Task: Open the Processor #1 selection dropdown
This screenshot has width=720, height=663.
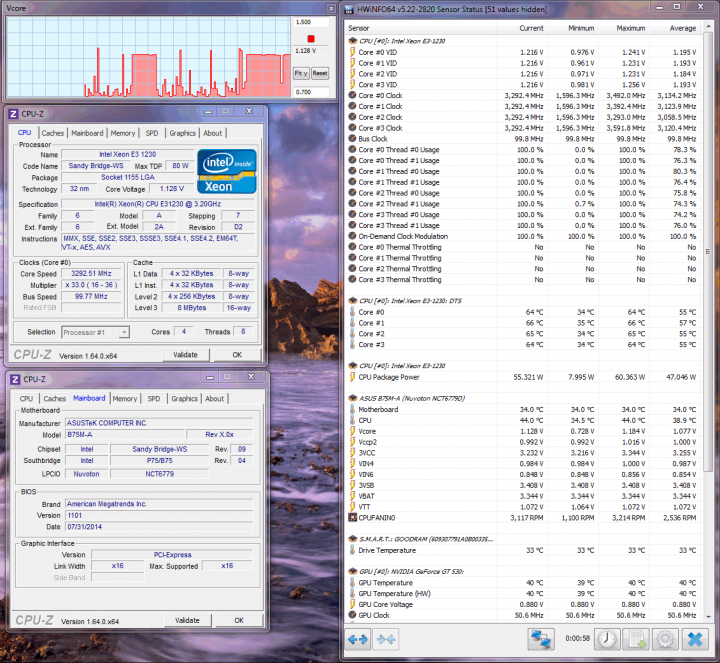Action: pyautogui.click(x=124, y=332)
